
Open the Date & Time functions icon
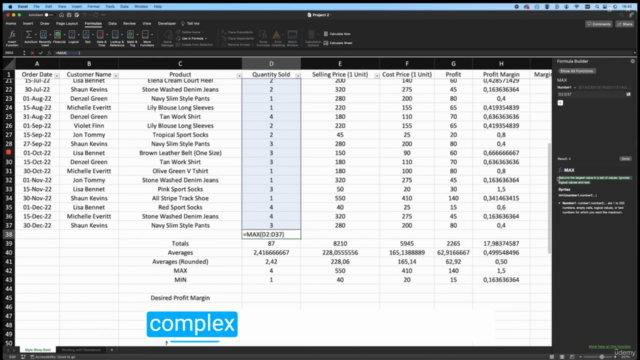tap(101, 35)
